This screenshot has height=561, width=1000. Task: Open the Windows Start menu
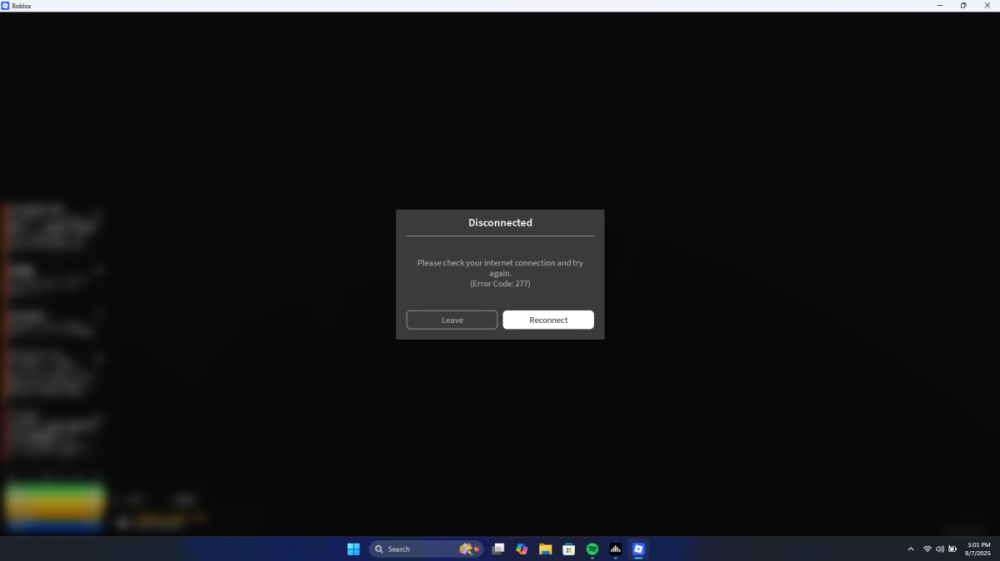353,549
